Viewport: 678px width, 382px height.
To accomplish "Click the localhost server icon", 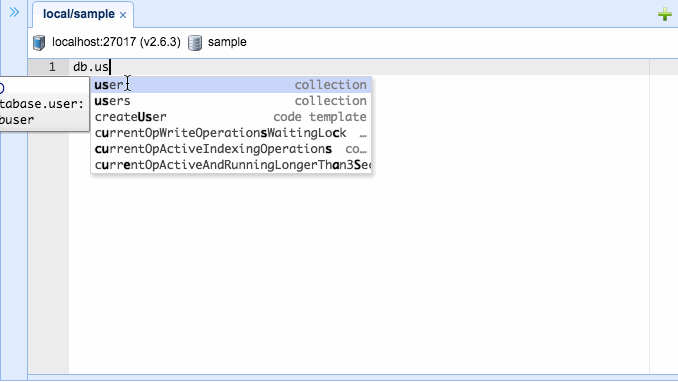I will click(39, 43).
